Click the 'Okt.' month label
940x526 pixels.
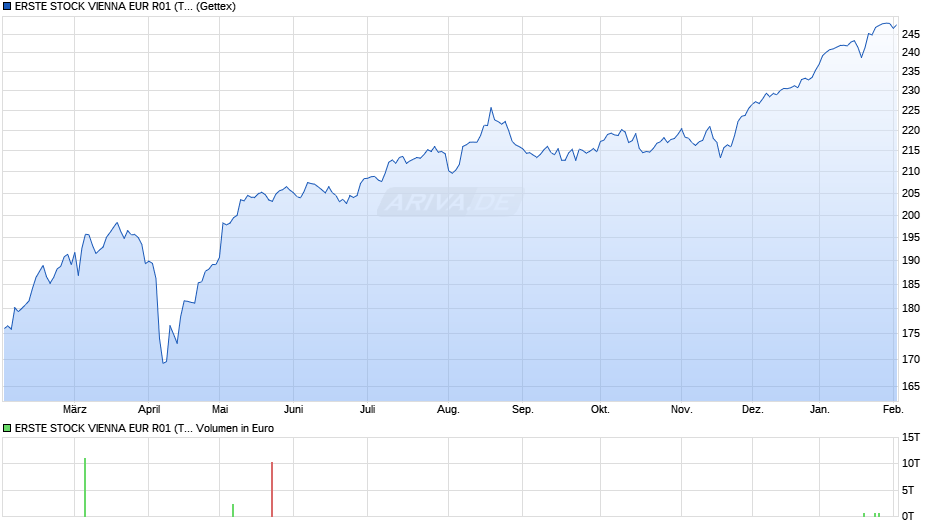pyautogui.click(x=600, y=409)
